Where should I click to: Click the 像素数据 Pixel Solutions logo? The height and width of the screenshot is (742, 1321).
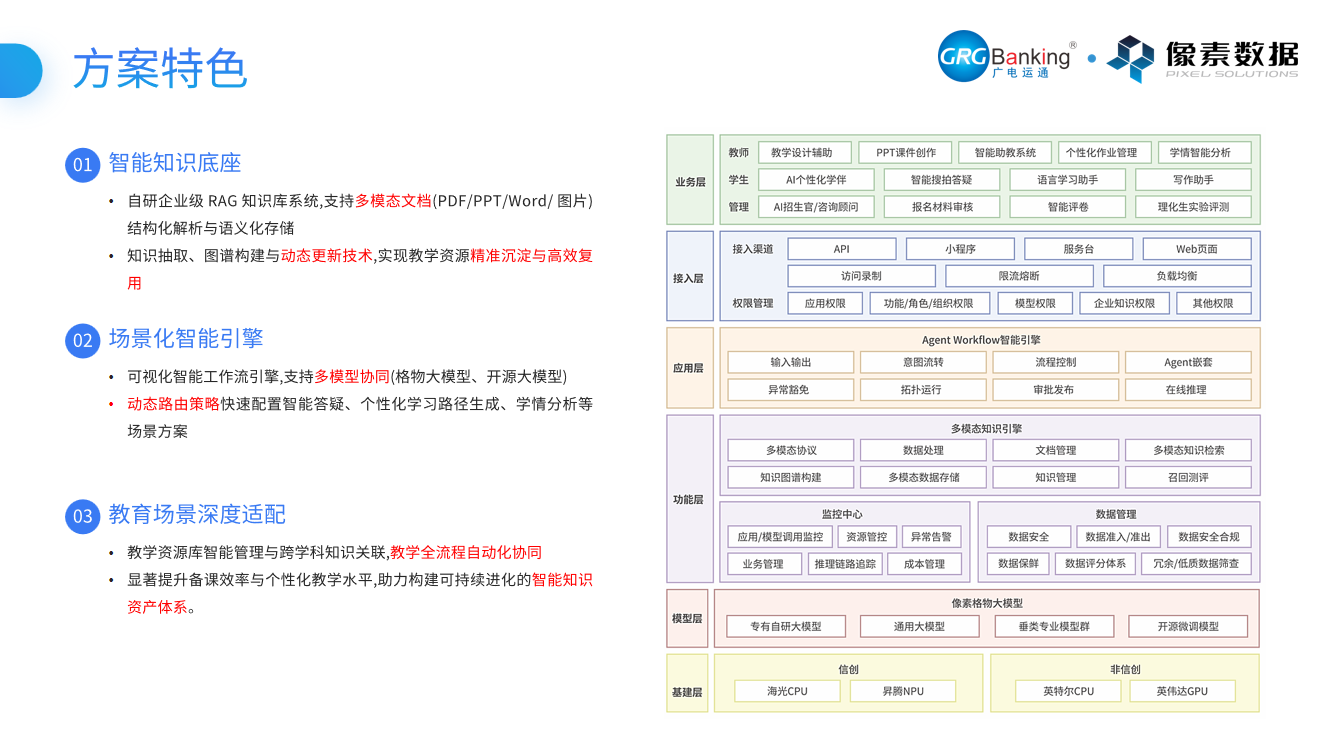tap(1202, 58)
